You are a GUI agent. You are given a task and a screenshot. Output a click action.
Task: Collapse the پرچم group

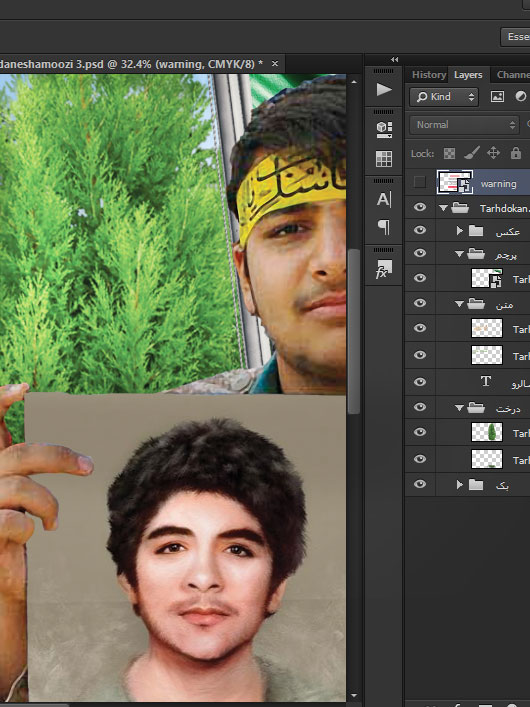(x=459, y=254)
